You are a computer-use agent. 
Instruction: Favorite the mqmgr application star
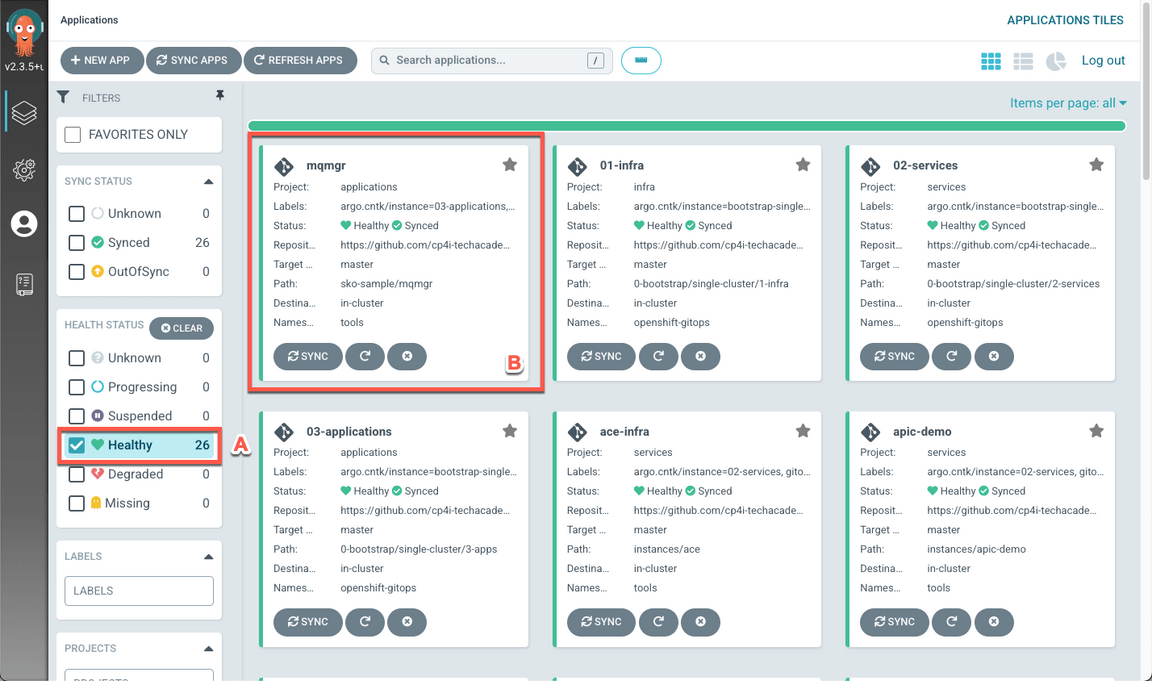(x=509, y=165)
